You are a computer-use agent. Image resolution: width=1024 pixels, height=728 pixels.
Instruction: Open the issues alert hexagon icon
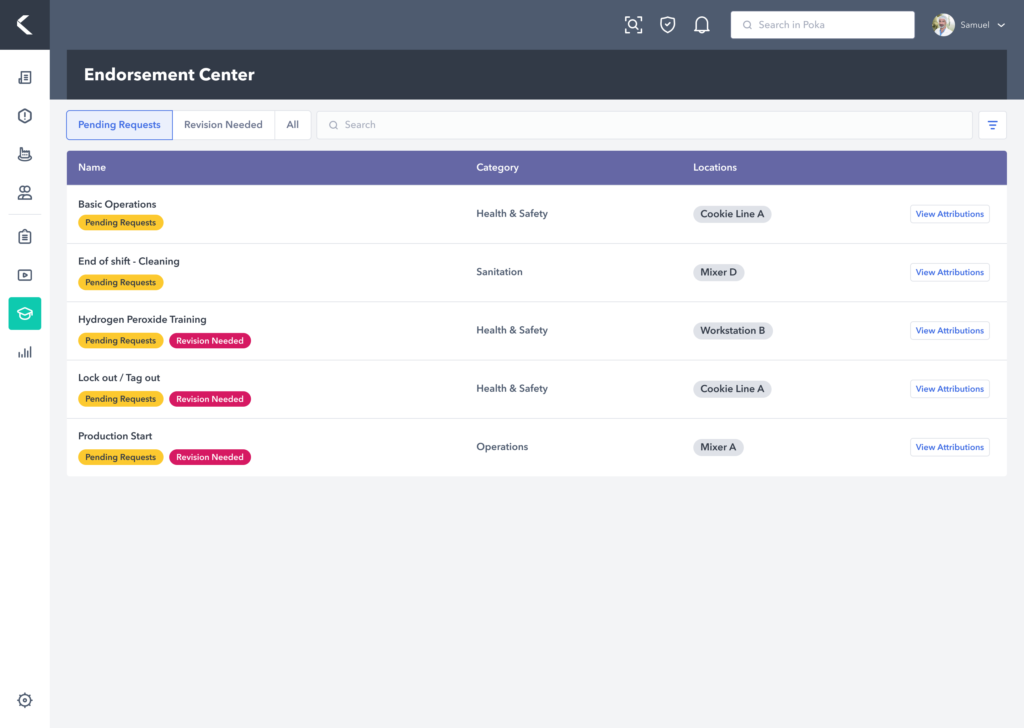click(x=25, y=116)
